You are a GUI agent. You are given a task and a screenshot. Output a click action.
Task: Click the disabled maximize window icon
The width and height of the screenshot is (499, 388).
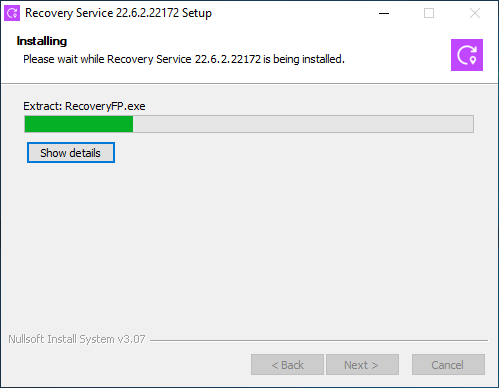click(x=429, y=13)
